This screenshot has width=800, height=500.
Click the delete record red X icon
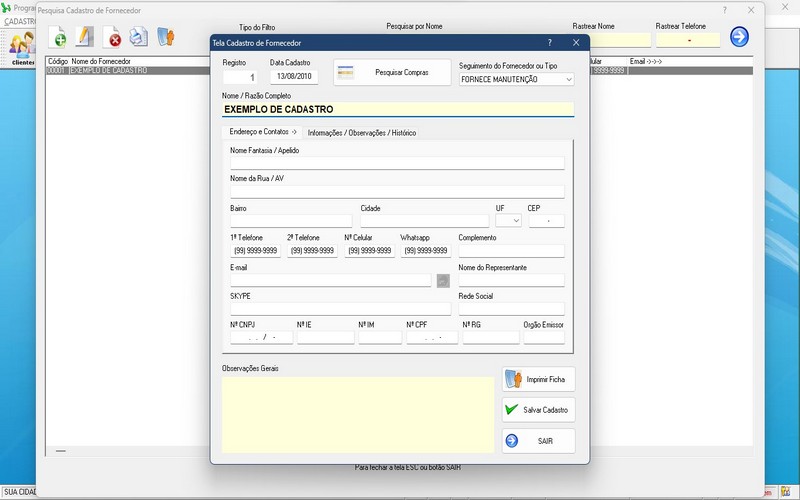coord(112,37)
